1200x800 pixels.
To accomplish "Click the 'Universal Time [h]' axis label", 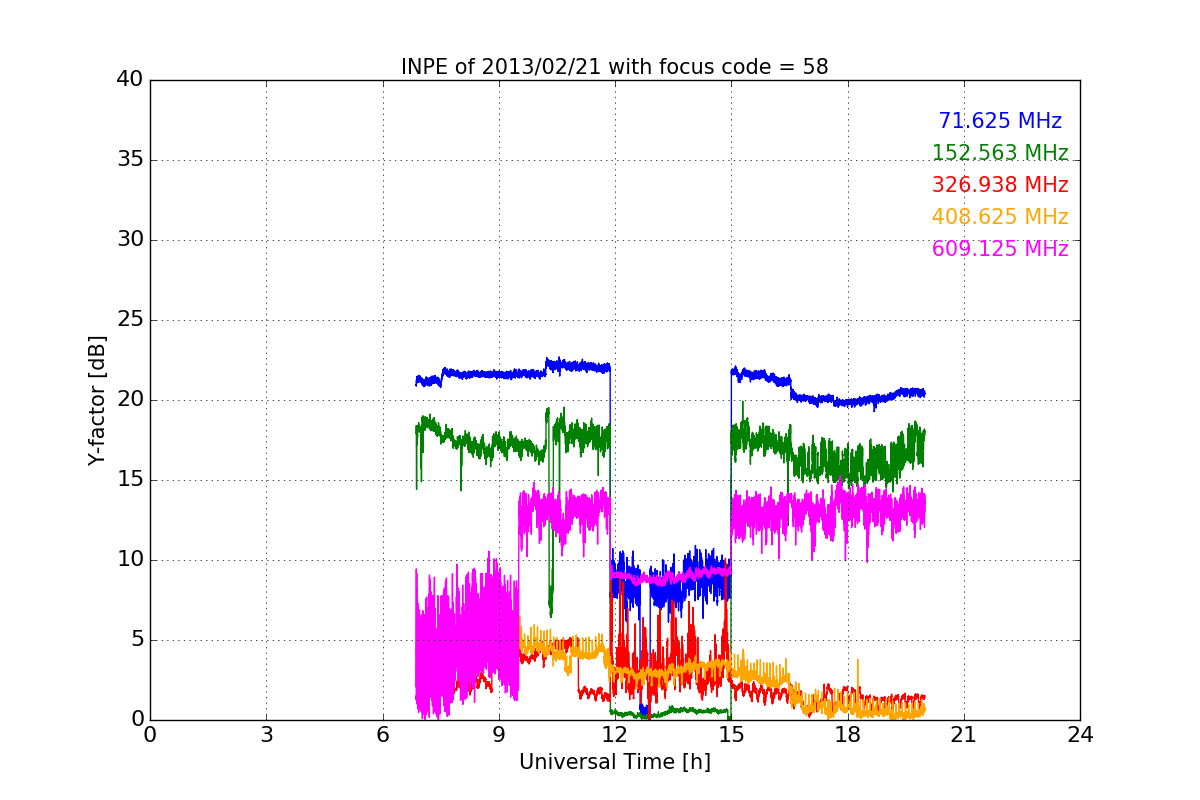I will (615, 762).
